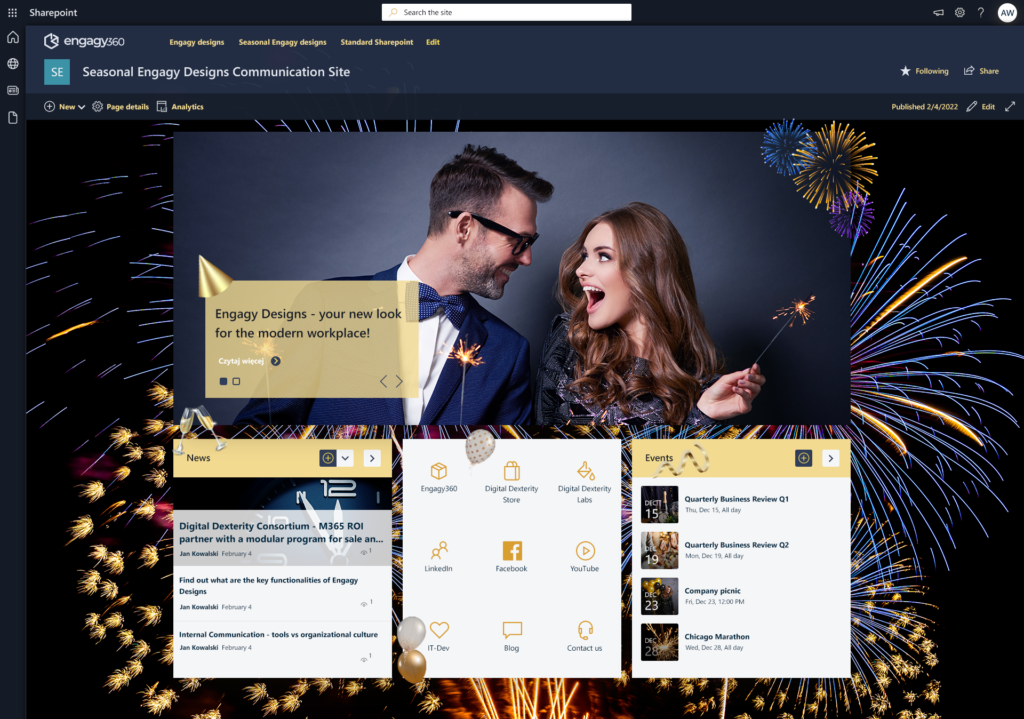Open the AW account avatar
The height and width of the screenshot is (719, 1024).
1007,12
